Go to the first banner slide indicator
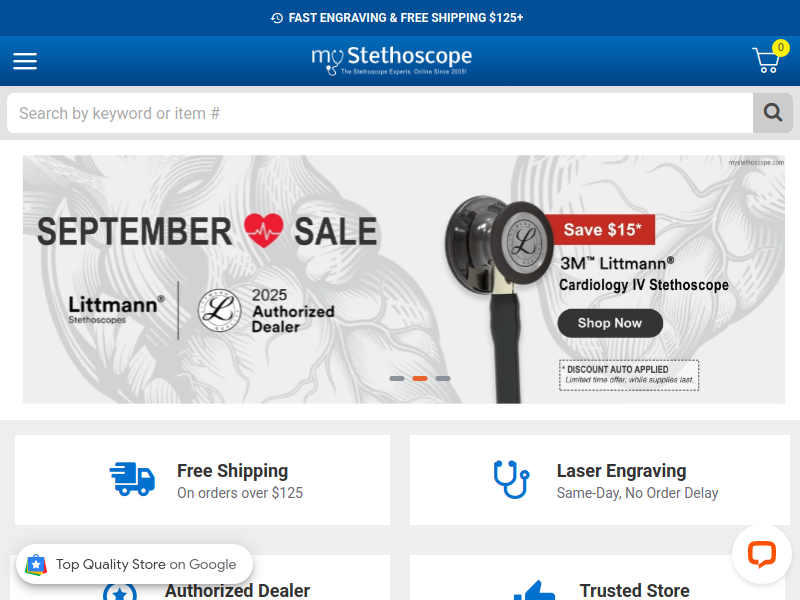Image resolution: width=800 pixels, height=600 pixels. pos(397,379)
